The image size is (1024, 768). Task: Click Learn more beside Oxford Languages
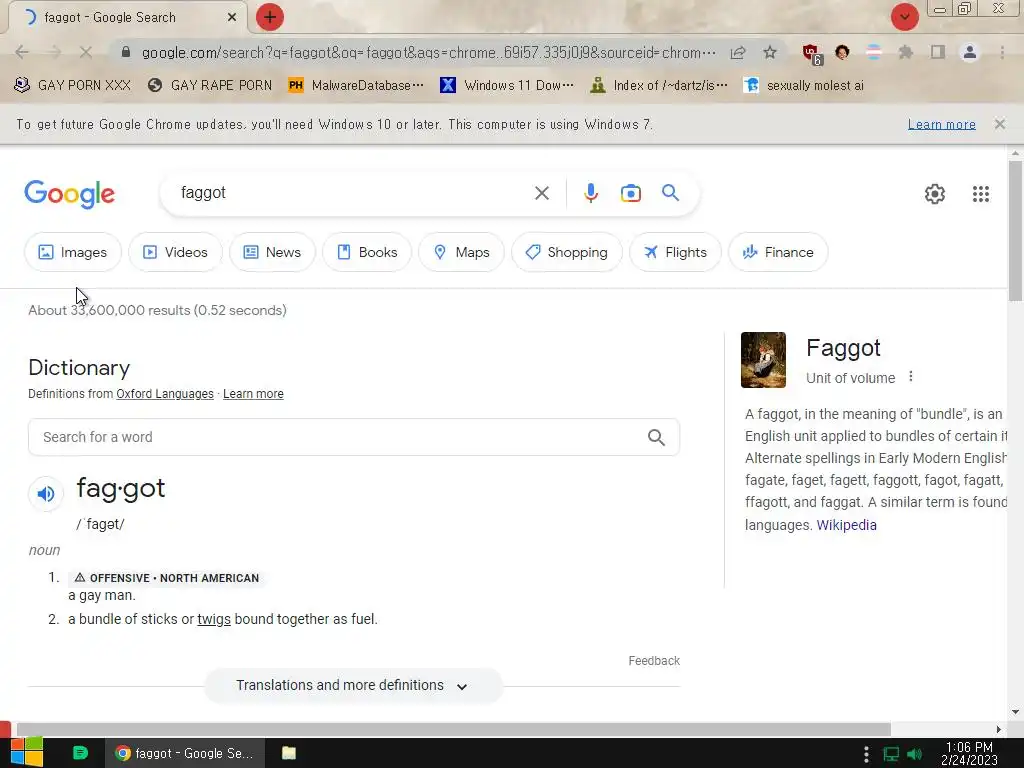[253, 394]
